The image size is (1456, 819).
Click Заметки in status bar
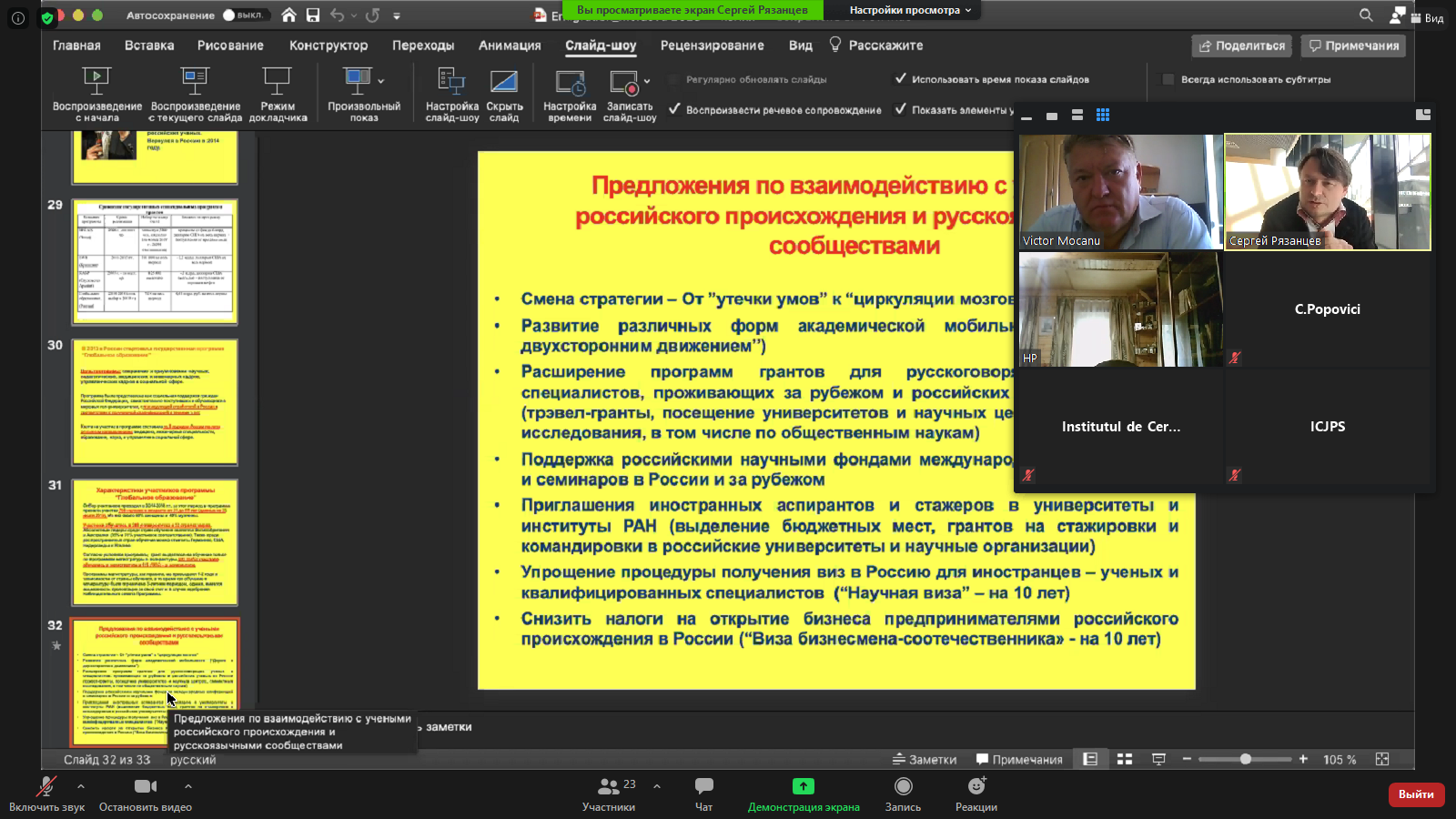click(925, 759)
